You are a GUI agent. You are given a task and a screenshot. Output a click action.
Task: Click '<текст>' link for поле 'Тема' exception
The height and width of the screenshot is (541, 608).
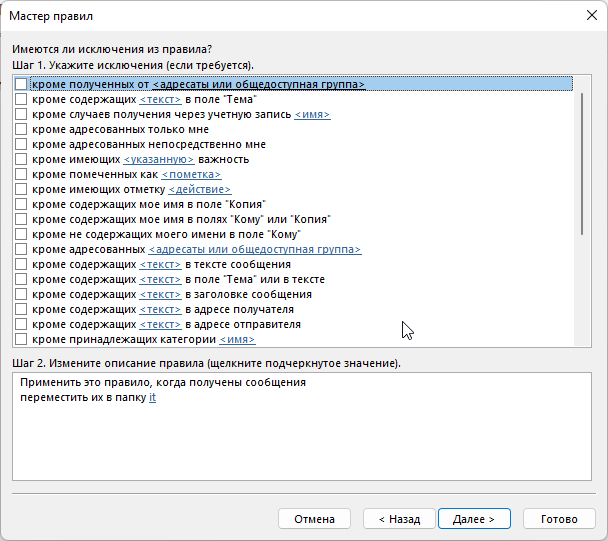tap(160, 100)
